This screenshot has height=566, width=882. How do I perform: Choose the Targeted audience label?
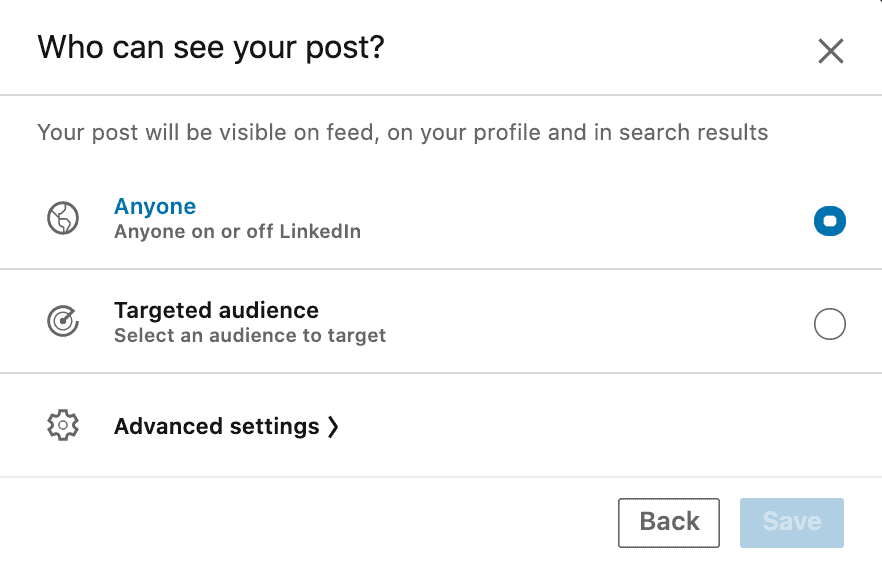[x=216, y=310]
